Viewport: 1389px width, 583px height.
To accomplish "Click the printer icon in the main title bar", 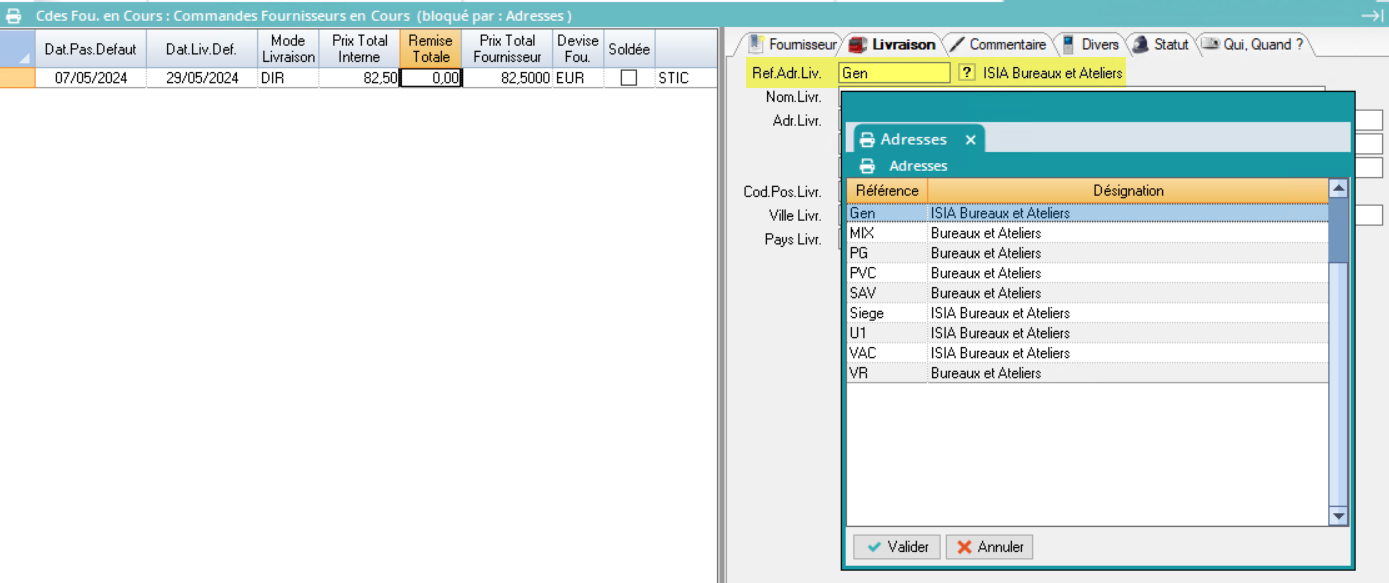I will click(x=14, y=16).
